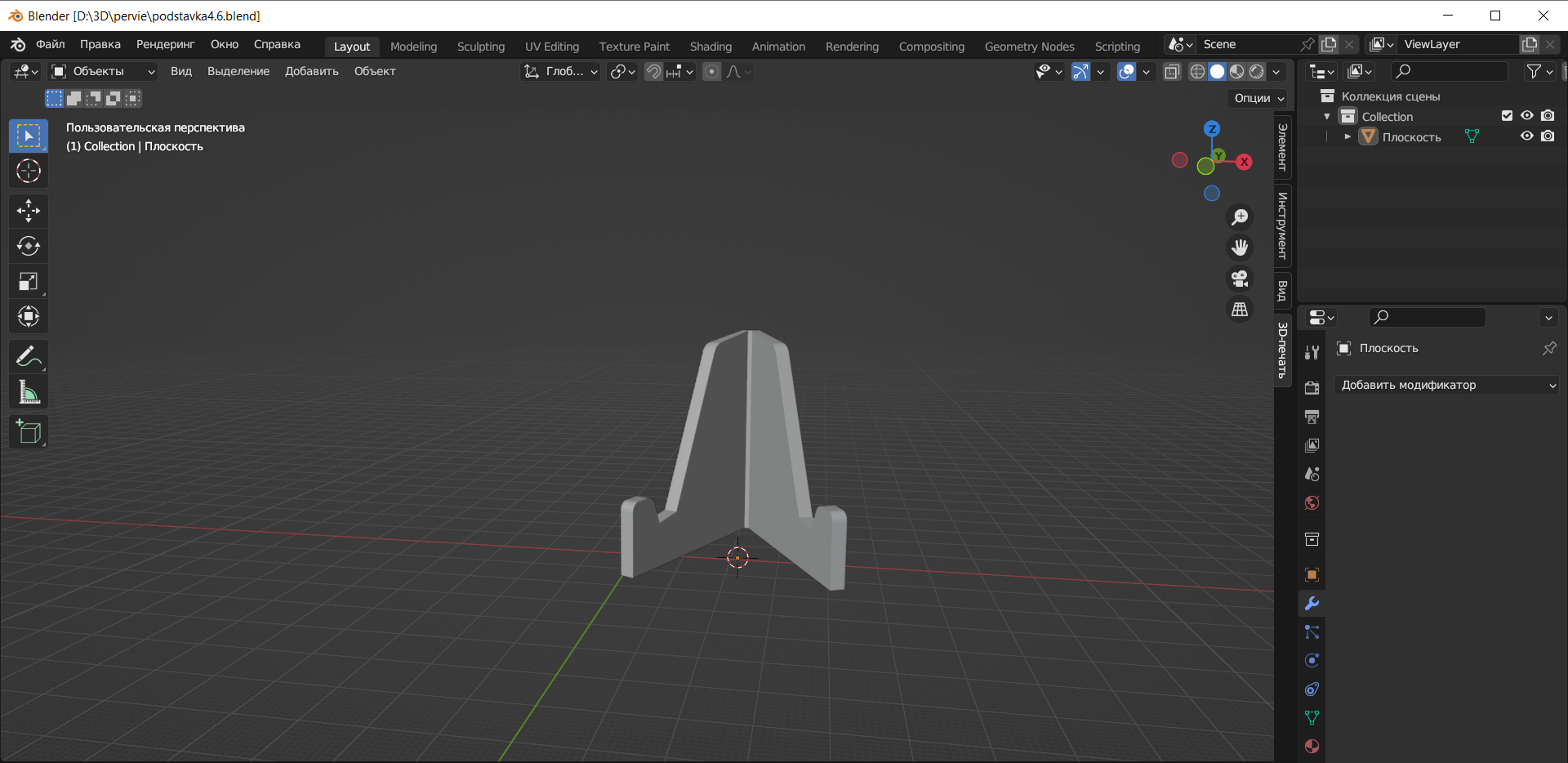Open the Render properties tab
This screenshot has height=763, width=1568.
tap(1312, 388)
